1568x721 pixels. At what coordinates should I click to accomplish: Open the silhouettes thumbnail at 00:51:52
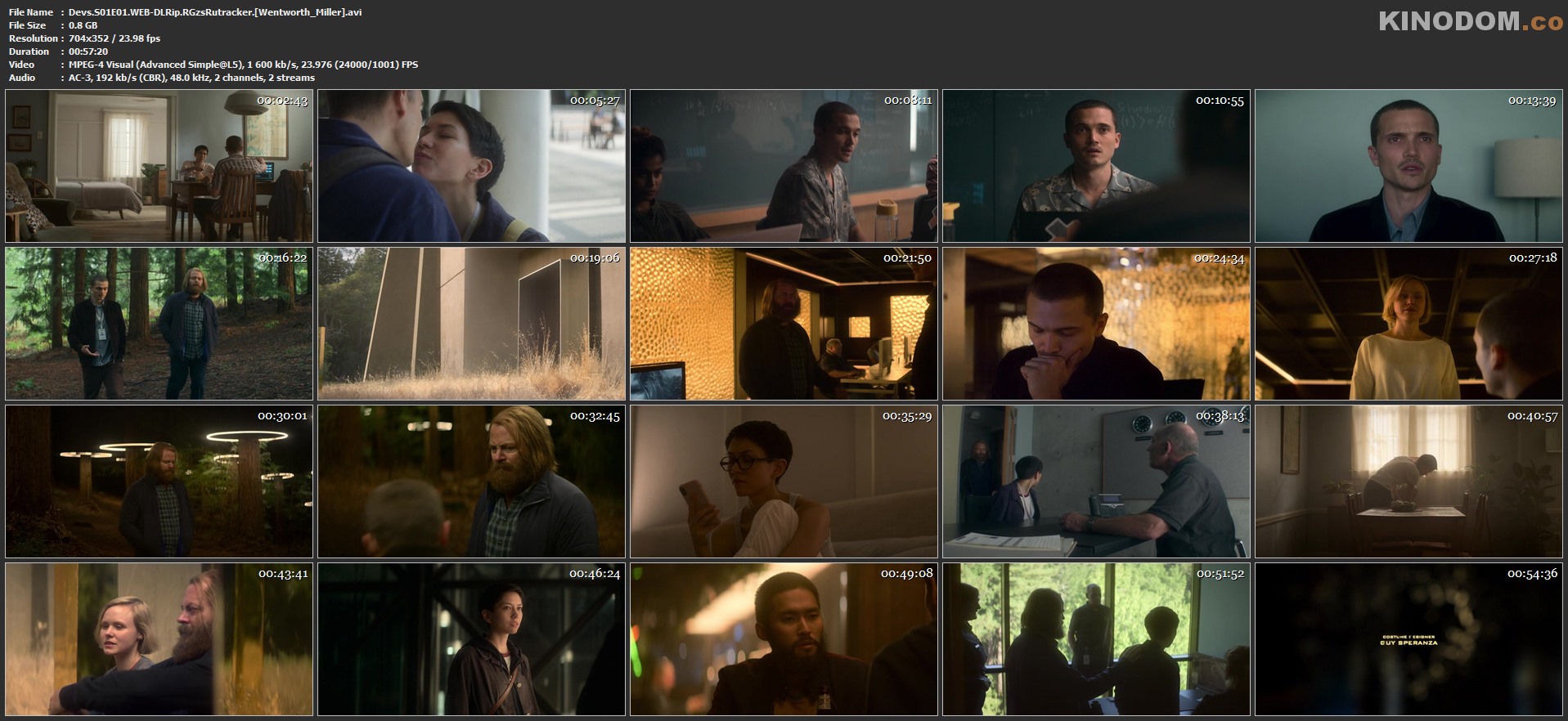coord(1097,639)
